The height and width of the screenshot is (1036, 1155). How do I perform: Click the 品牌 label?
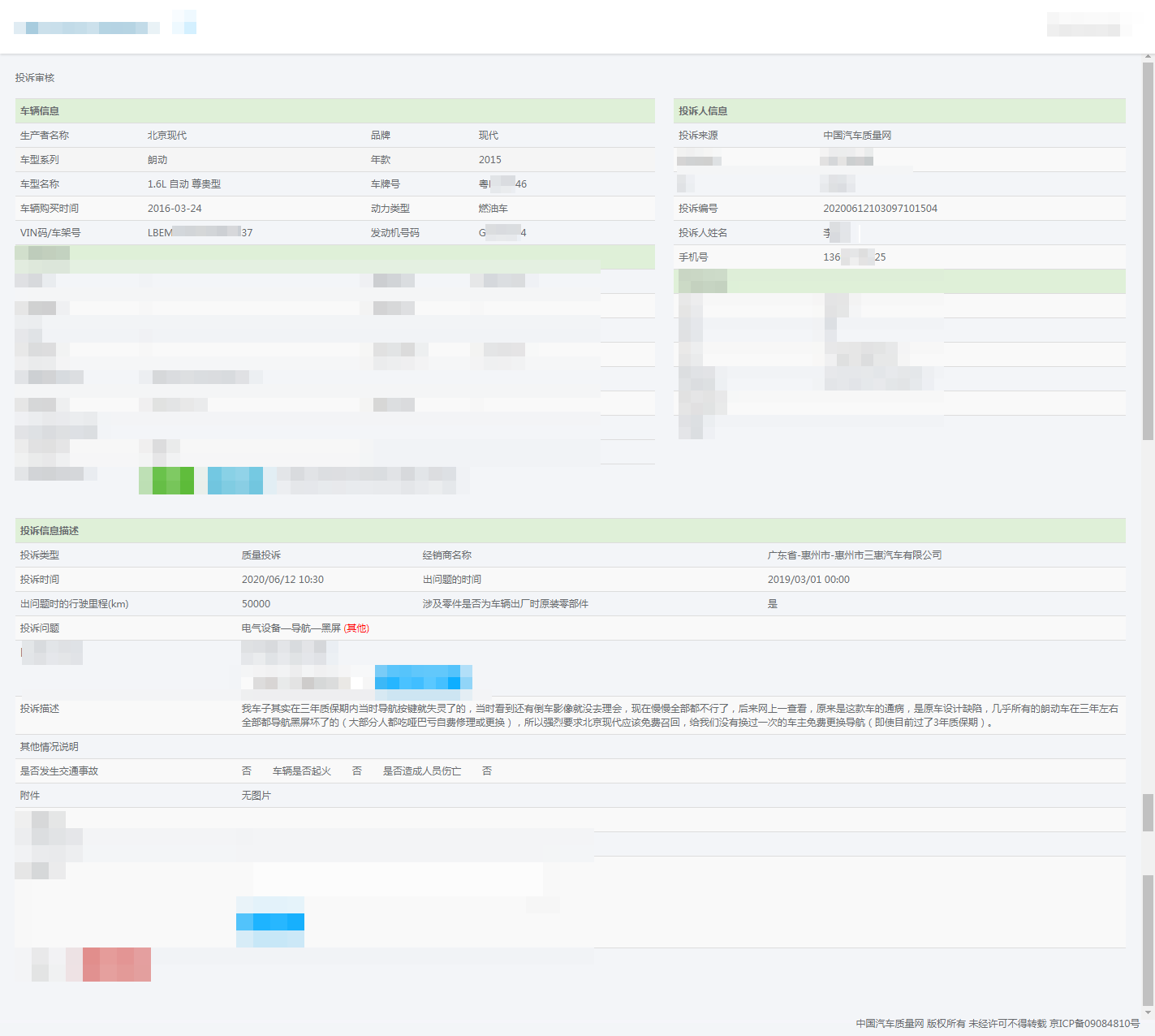point(381,136)
